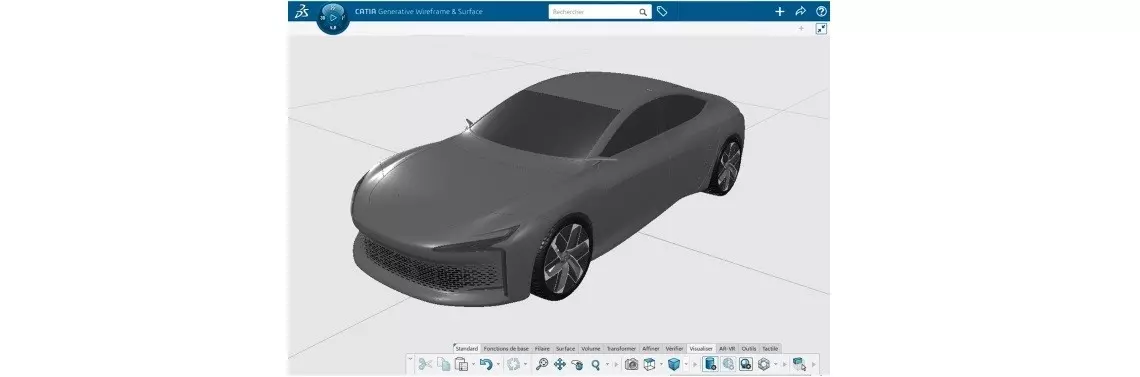The width and height of the screenshot is (1140, 377).
Task: Open the help question mark
Action: pyautogui.click(x=822, y=11)
